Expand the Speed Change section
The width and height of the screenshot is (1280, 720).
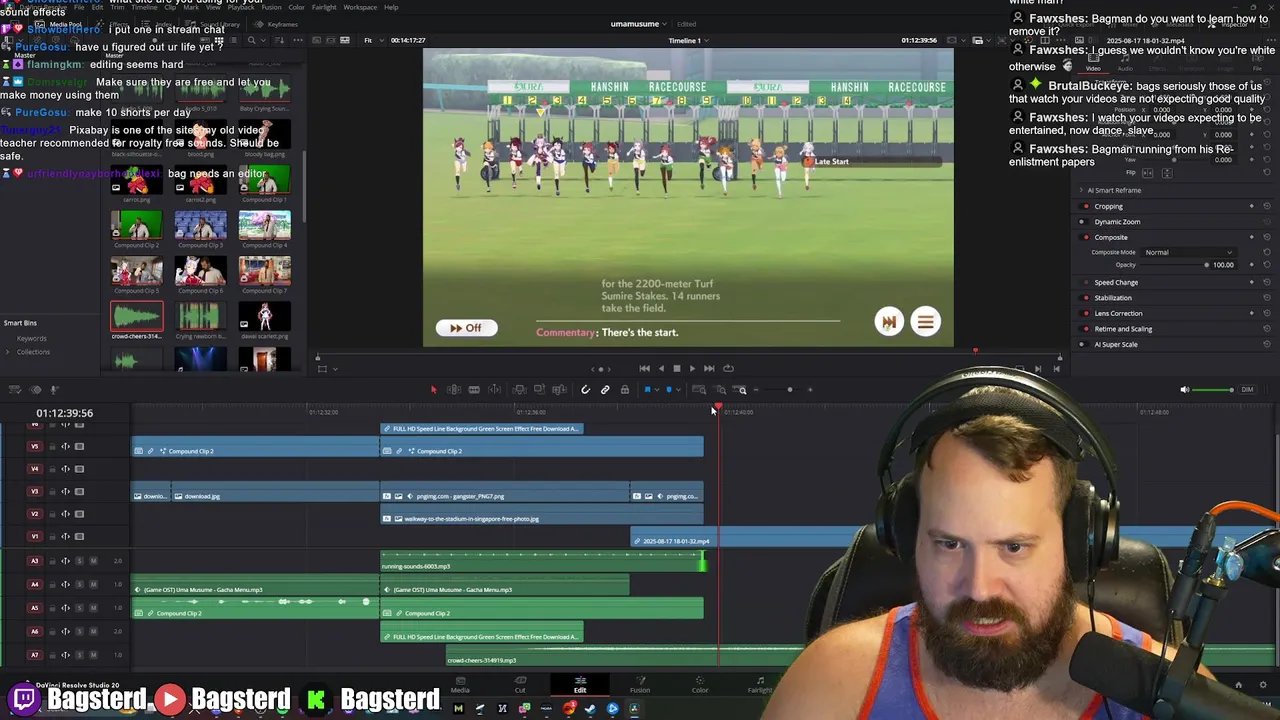1116,283
